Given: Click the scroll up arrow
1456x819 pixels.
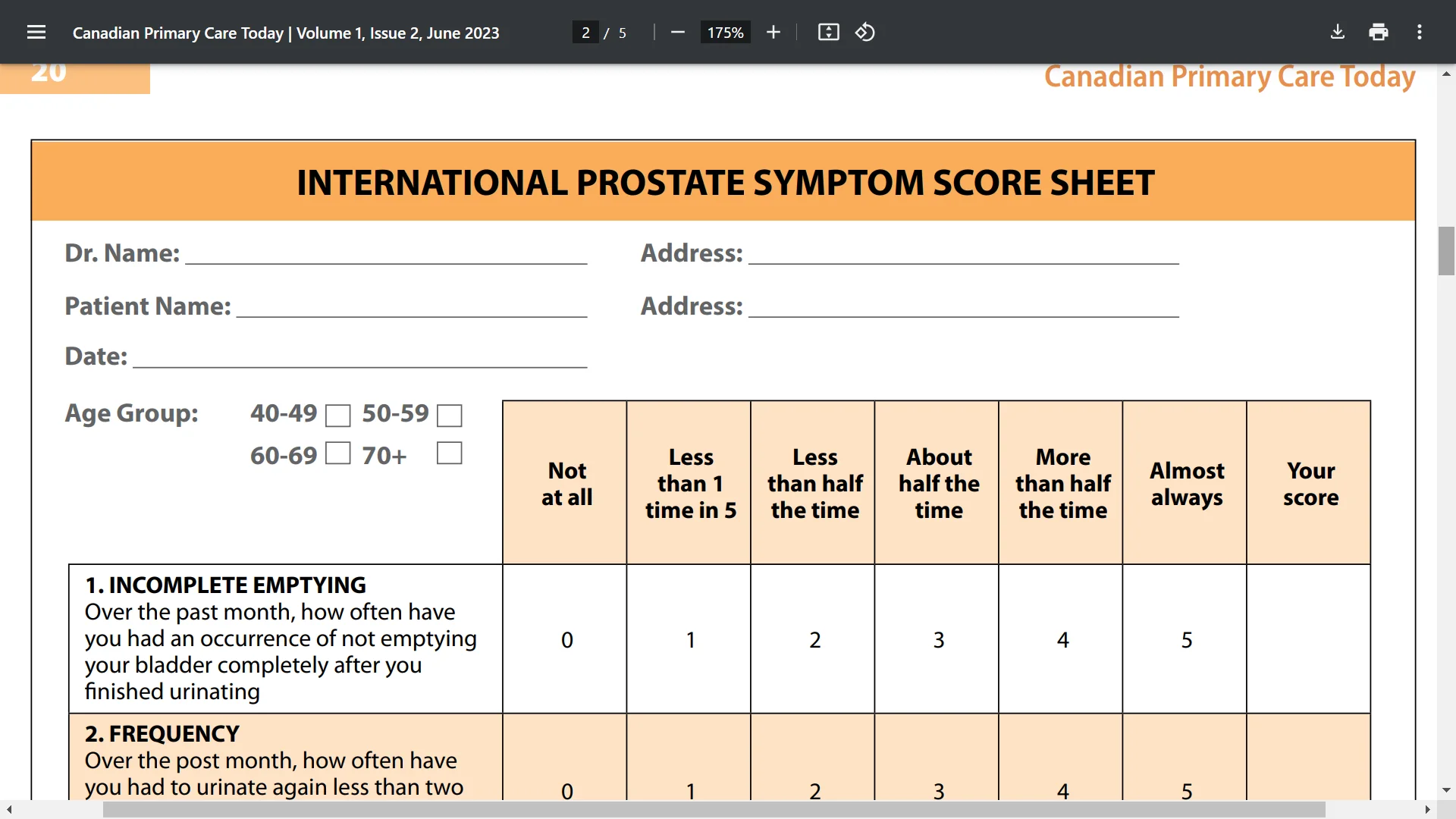Looking at the screenshot, I should click(x=1446, y=74).
